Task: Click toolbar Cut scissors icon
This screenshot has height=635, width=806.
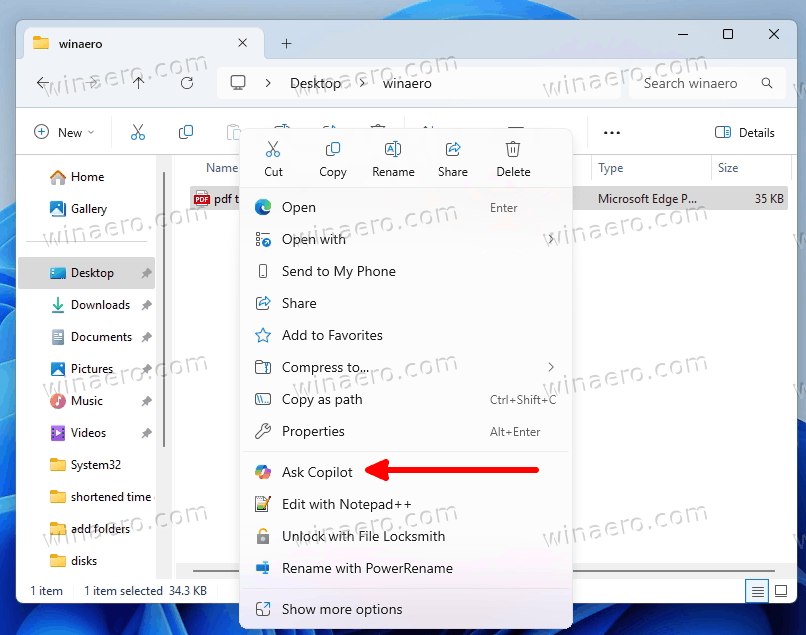Action: (x=138, y=133)
